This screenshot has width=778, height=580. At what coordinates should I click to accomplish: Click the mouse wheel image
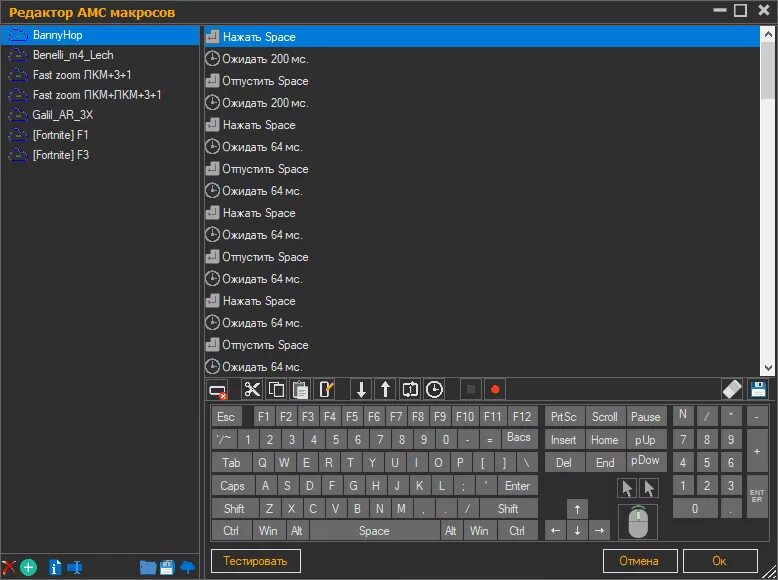click(638, 521)
